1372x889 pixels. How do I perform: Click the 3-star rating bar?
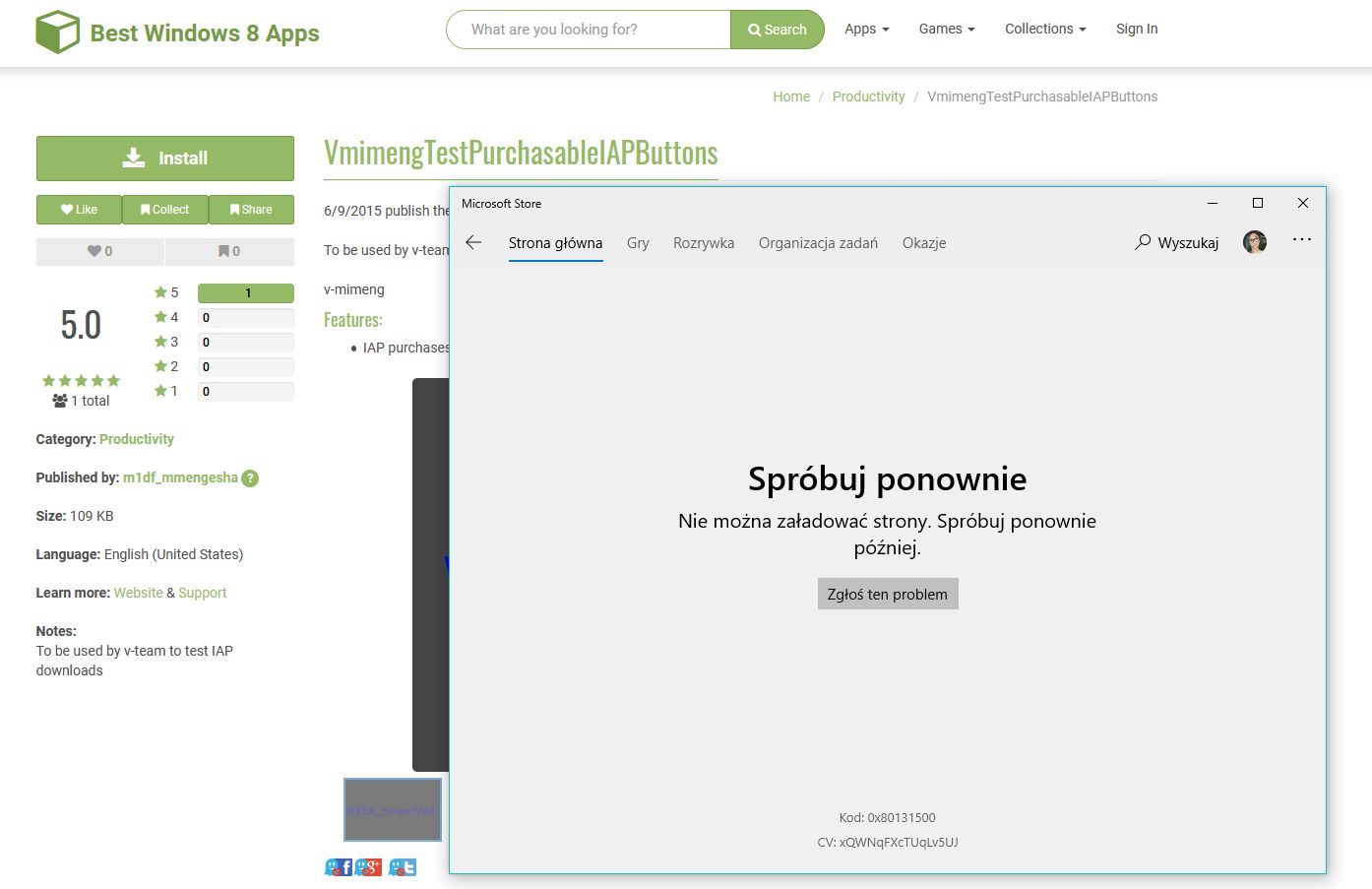click(246, 342)
